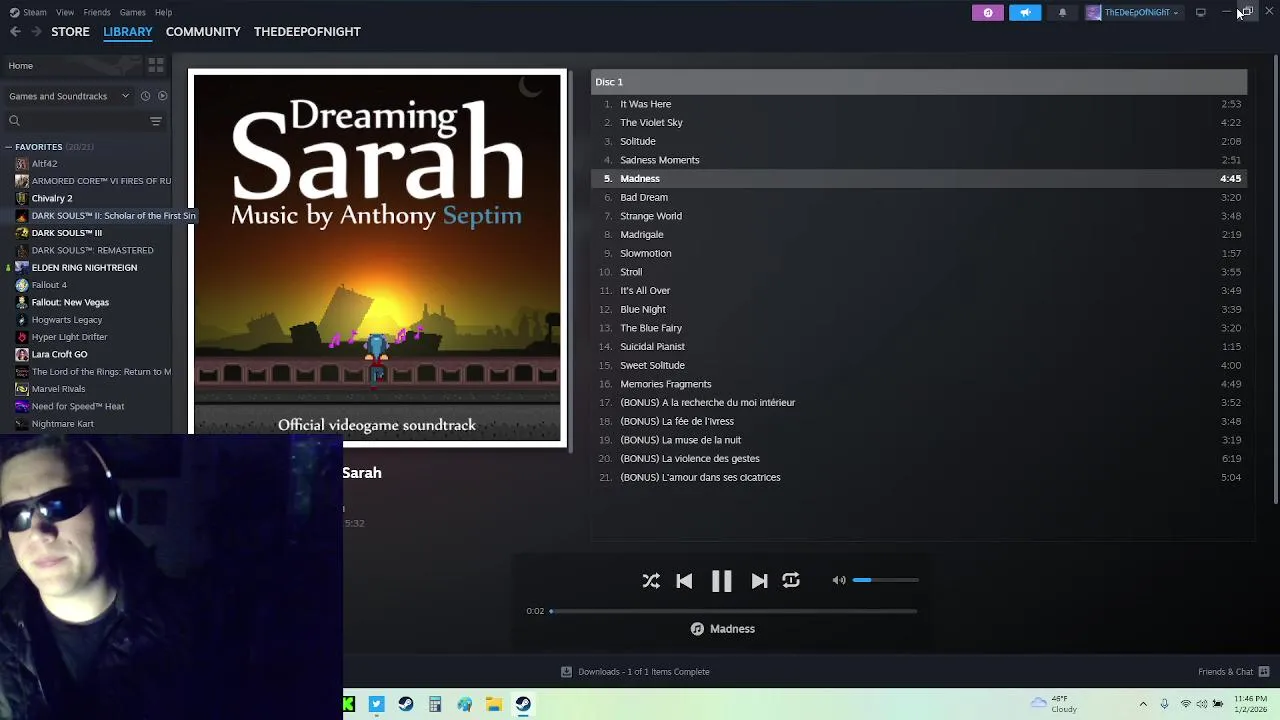Open the collections grid view icon

(156, 66)
